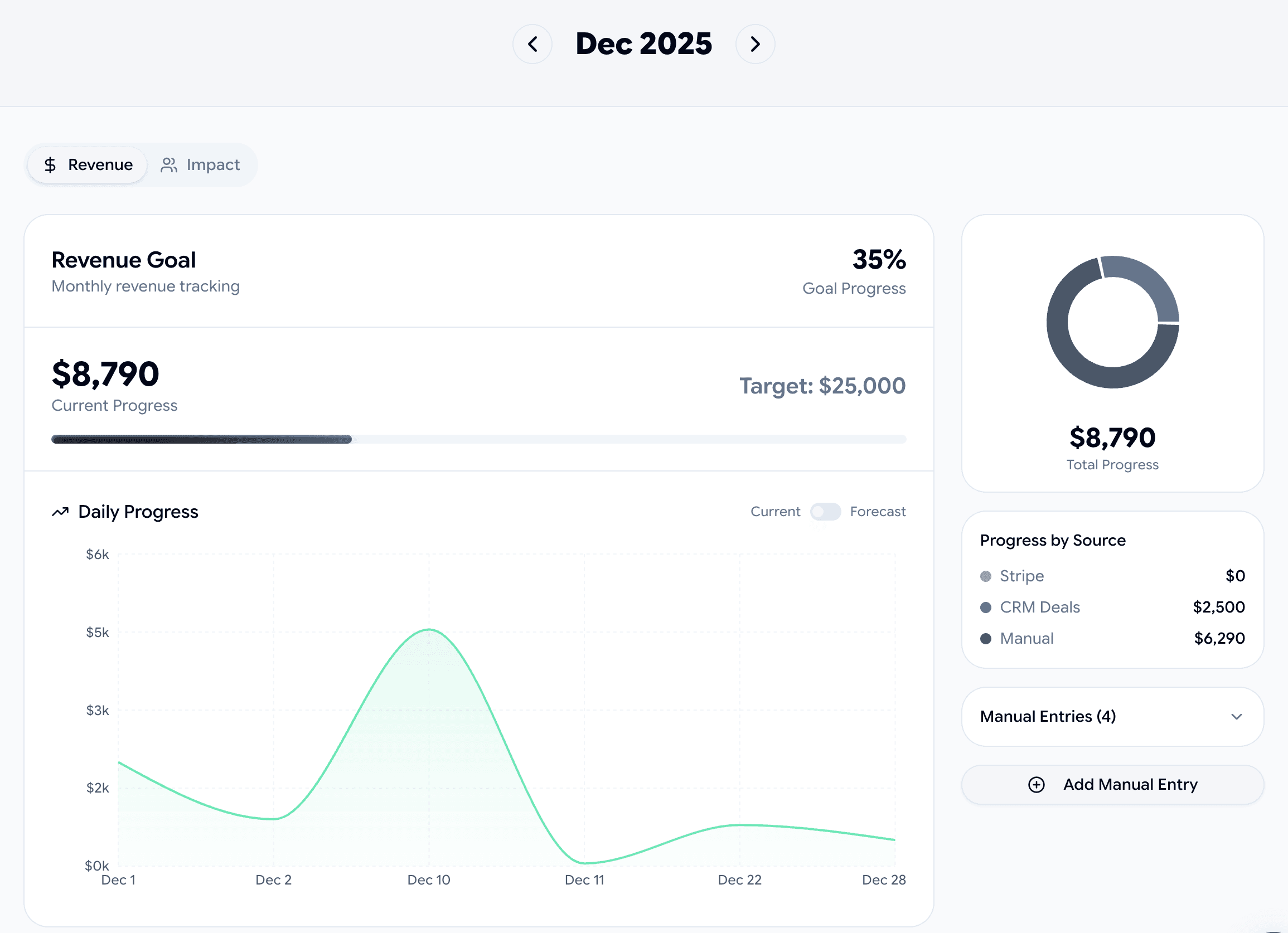The height and width of the screenshot is (933, 1288).
Task: Click the Revenue Goal progress bar
Action: (x=479, y=439)
